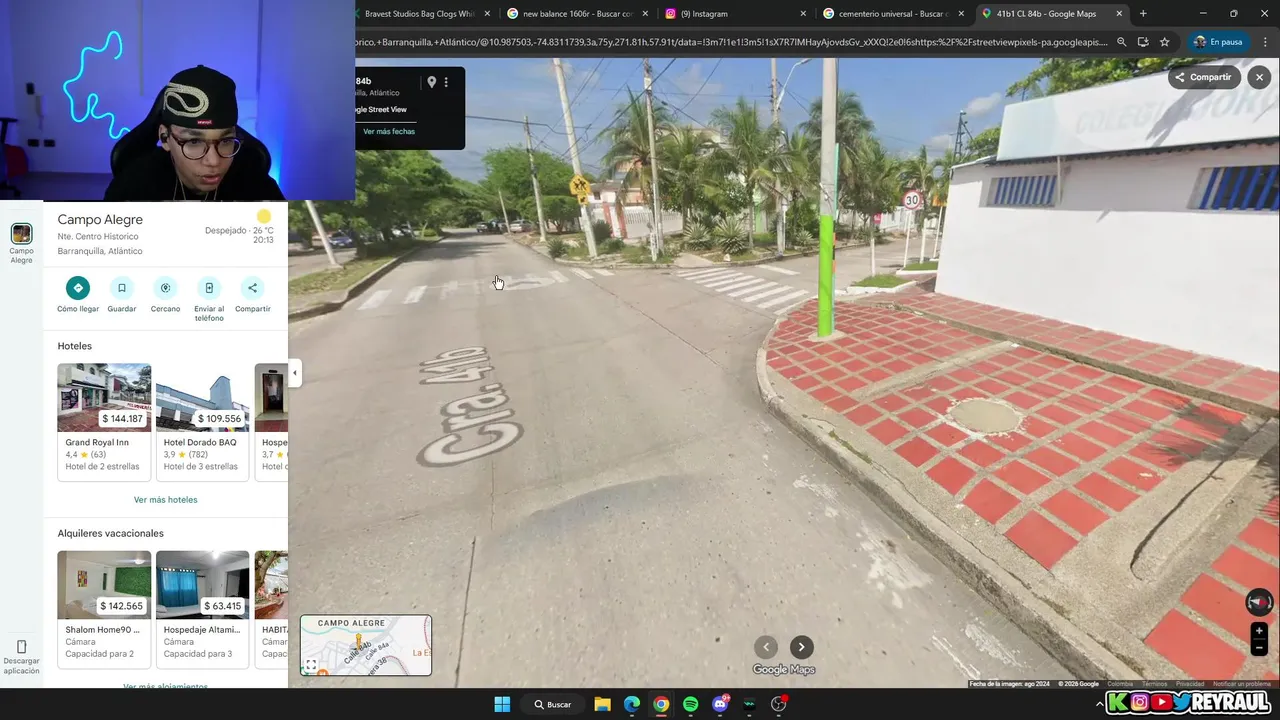Click the Campo Alegre title text
Viewport: 1280px width, 720px height.
100,219
